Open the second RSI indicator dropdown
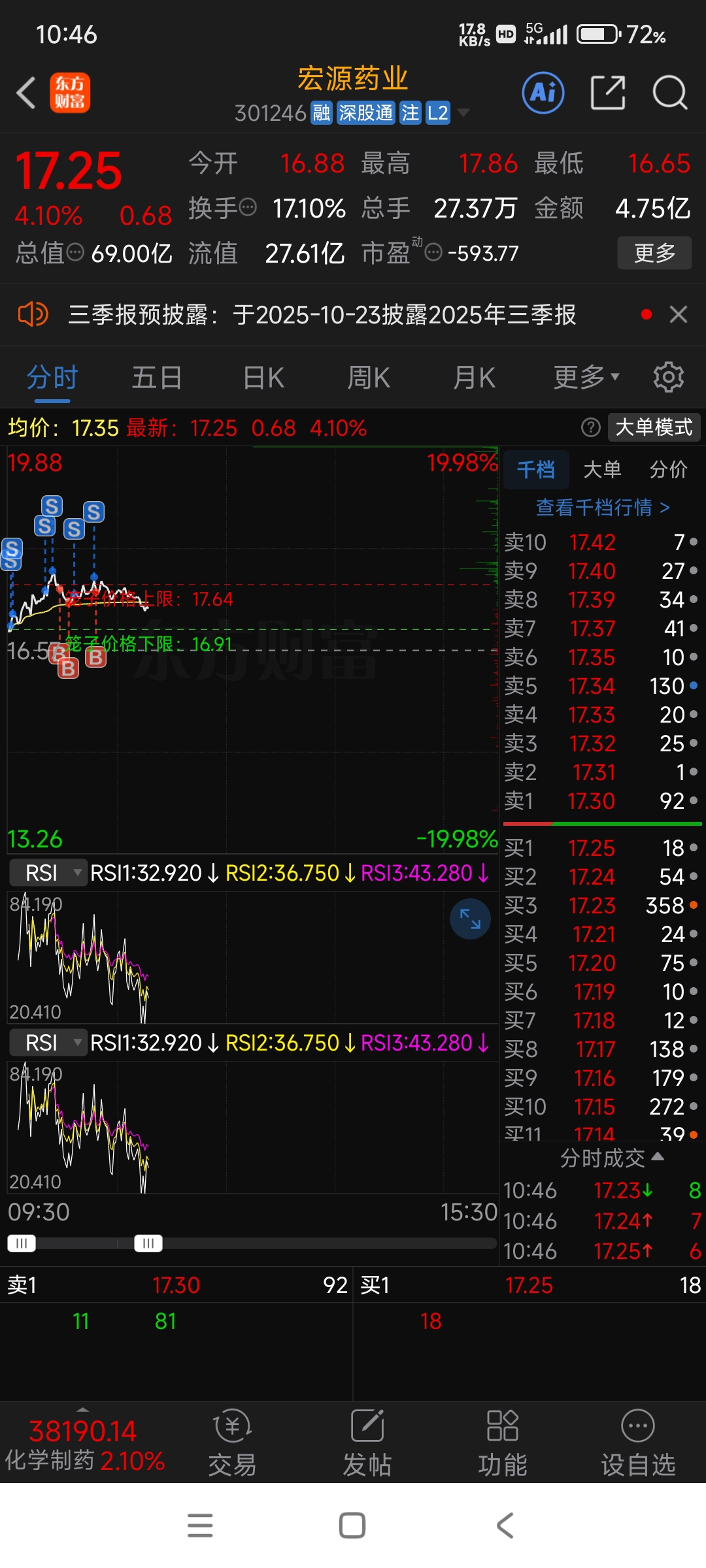706x1568 pixels. pyautogui.click(x=48, y=1043)
